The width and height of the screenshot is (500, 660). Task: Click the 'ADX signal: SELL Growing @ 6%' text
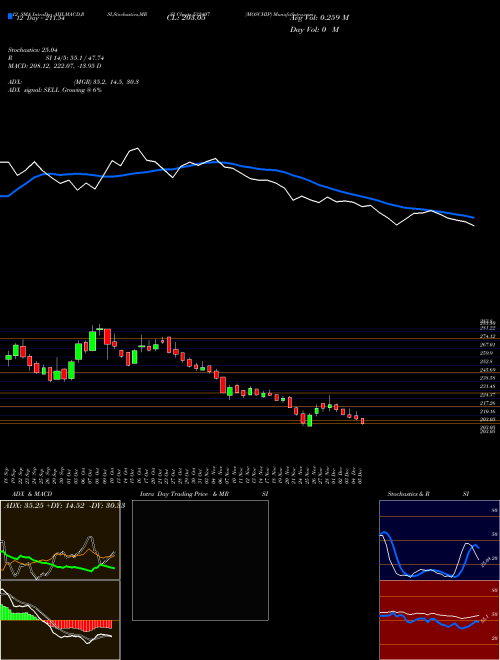coord(55,90)
